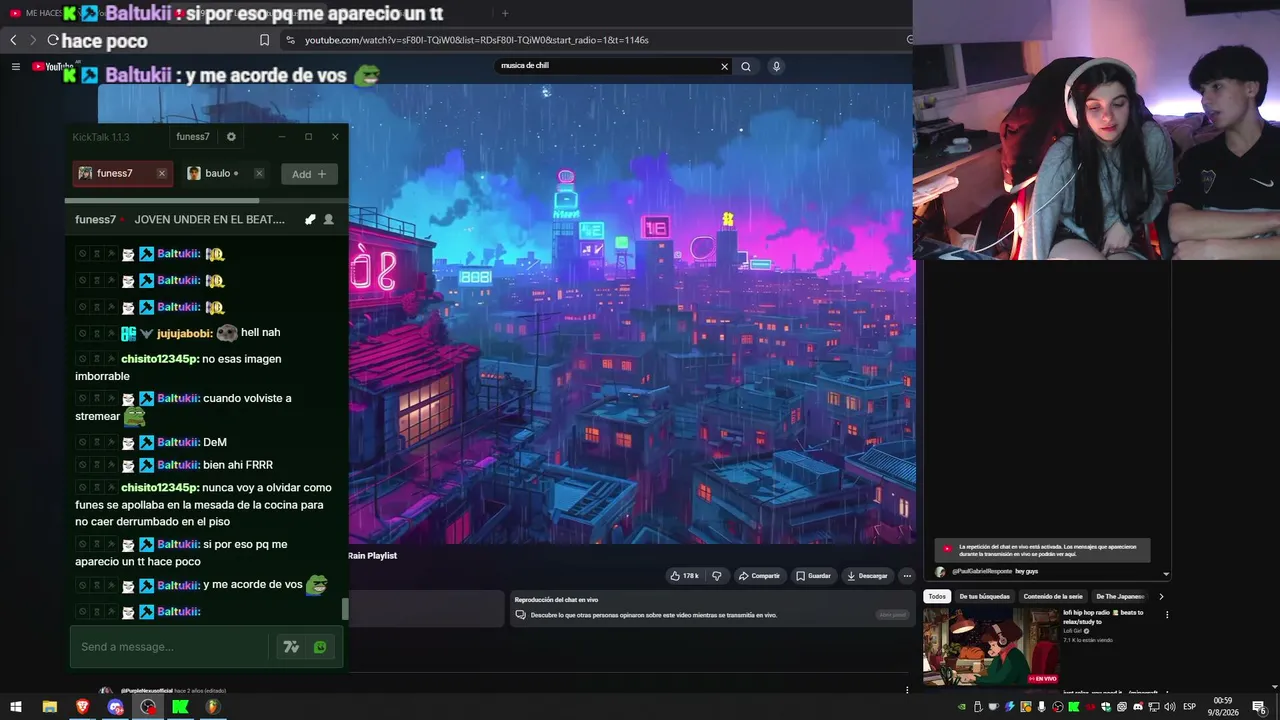
Task: Like the video with 178 k likes
Action: click(684, 576)
